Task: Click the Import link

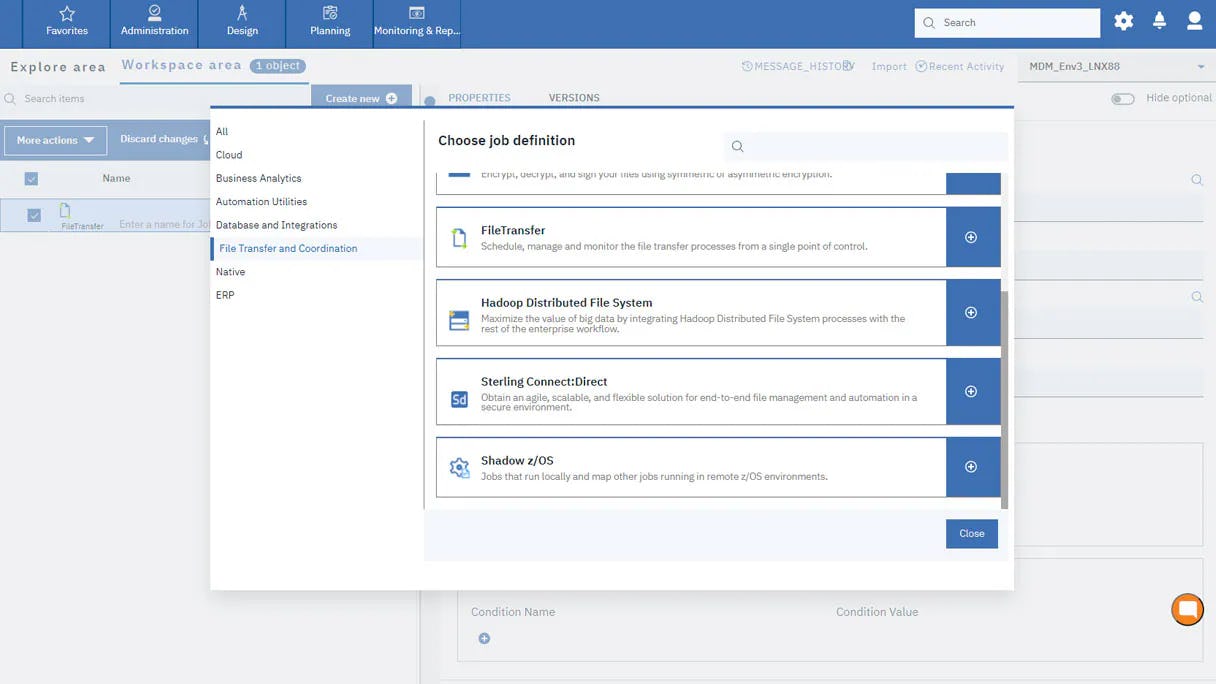Action: pos(888,66)
